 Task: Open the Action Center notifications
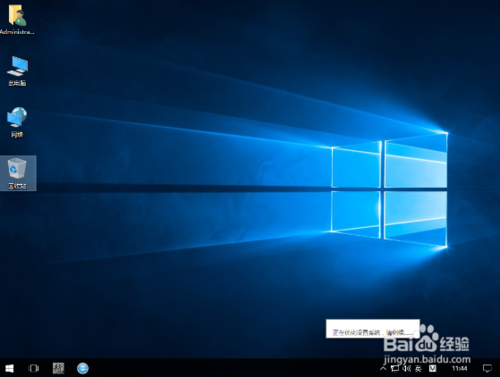(x=487, y=368)
